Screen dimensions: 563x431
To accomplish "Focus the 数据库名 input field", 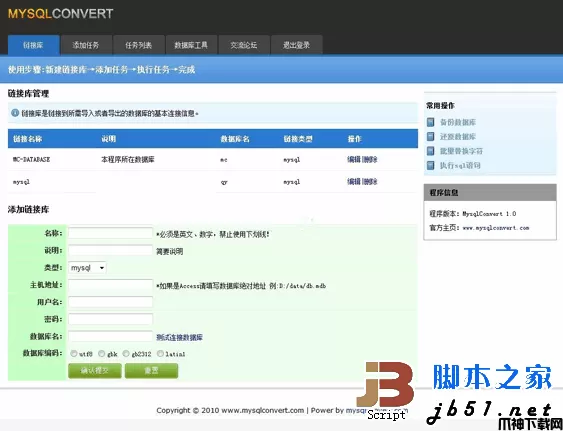I will 111,336.
